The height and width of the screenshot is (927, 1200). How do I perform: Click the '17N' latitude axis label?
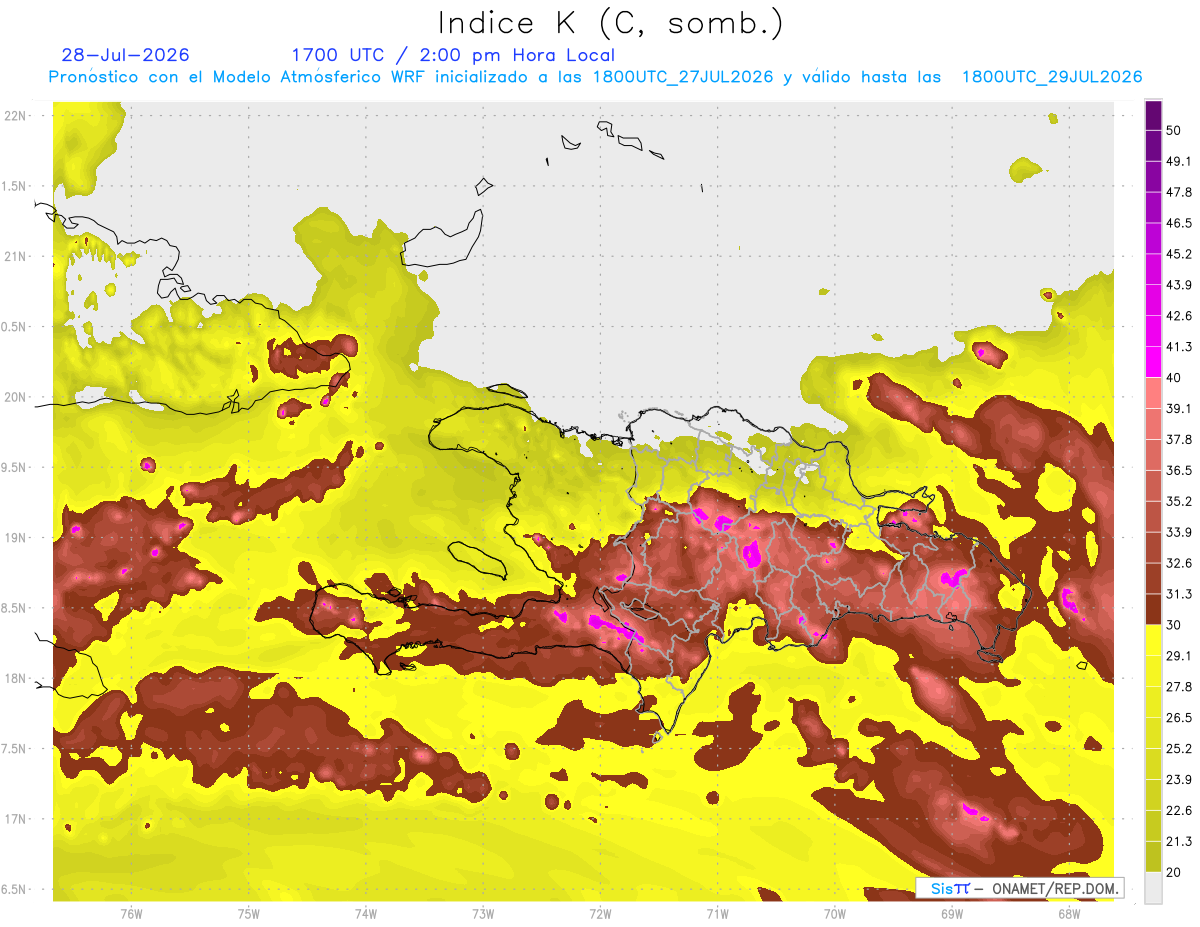click(16, 820)
